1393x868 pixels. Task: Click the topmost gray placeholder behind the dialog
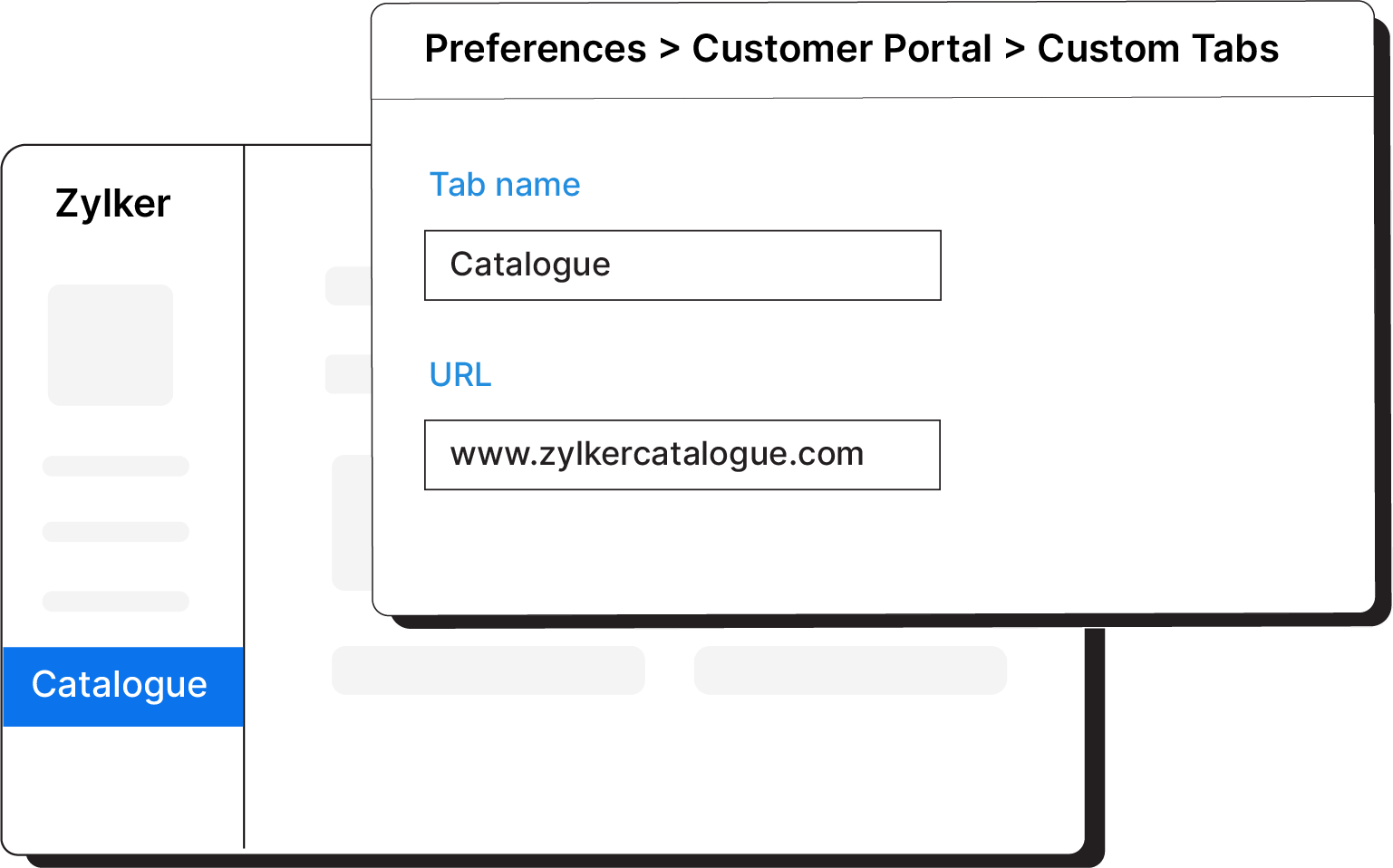(349, 285)
